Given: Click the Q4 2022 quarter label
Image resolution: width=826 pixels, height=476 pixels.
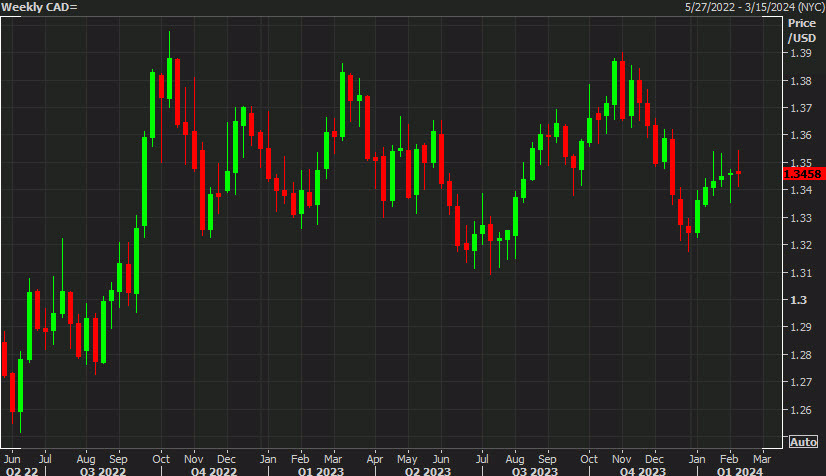Looking at the screenshot, I should click(x=213, y=471).
